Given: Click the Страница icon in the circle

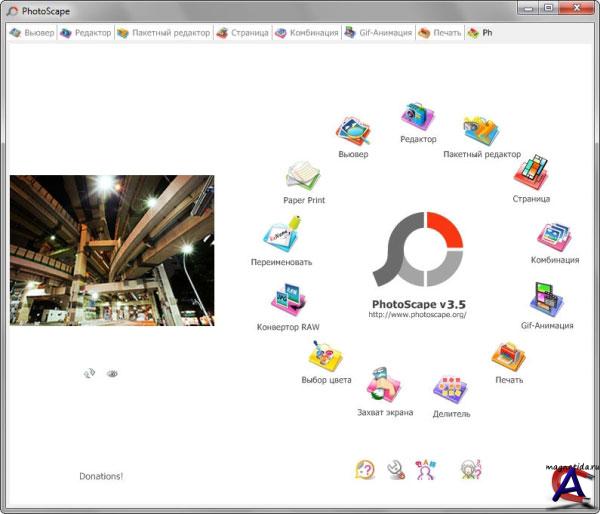Looking at the screenshot, I should [x=531, y=173].
